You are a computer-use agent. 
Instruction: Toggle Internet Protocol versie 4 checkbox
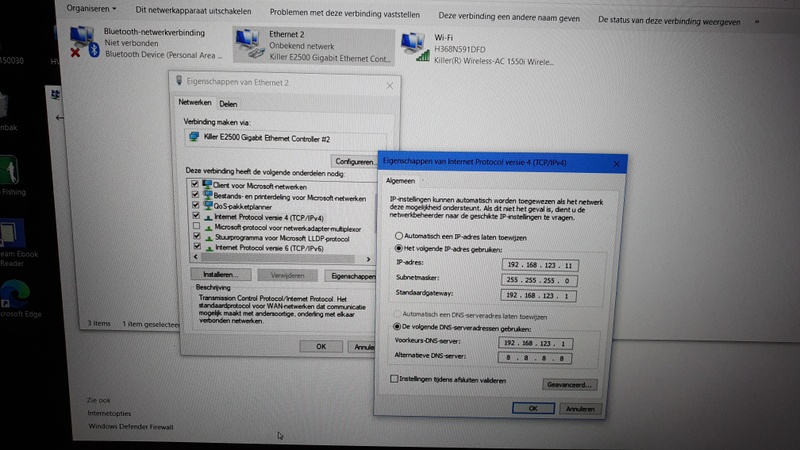pos(196,215)
